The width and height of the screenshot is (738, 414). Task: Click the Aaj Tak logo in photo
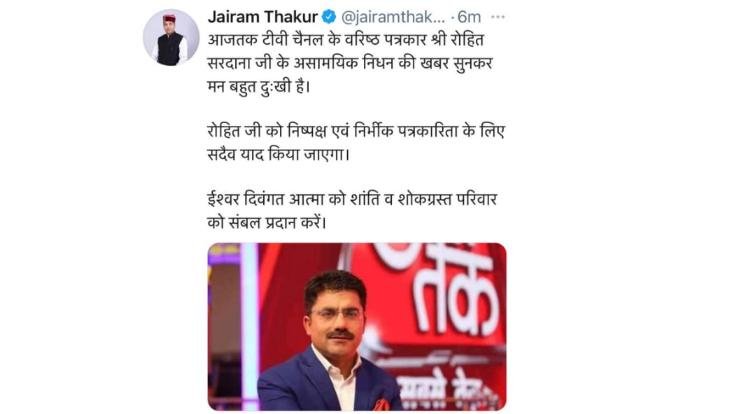[x=447, y=292]
